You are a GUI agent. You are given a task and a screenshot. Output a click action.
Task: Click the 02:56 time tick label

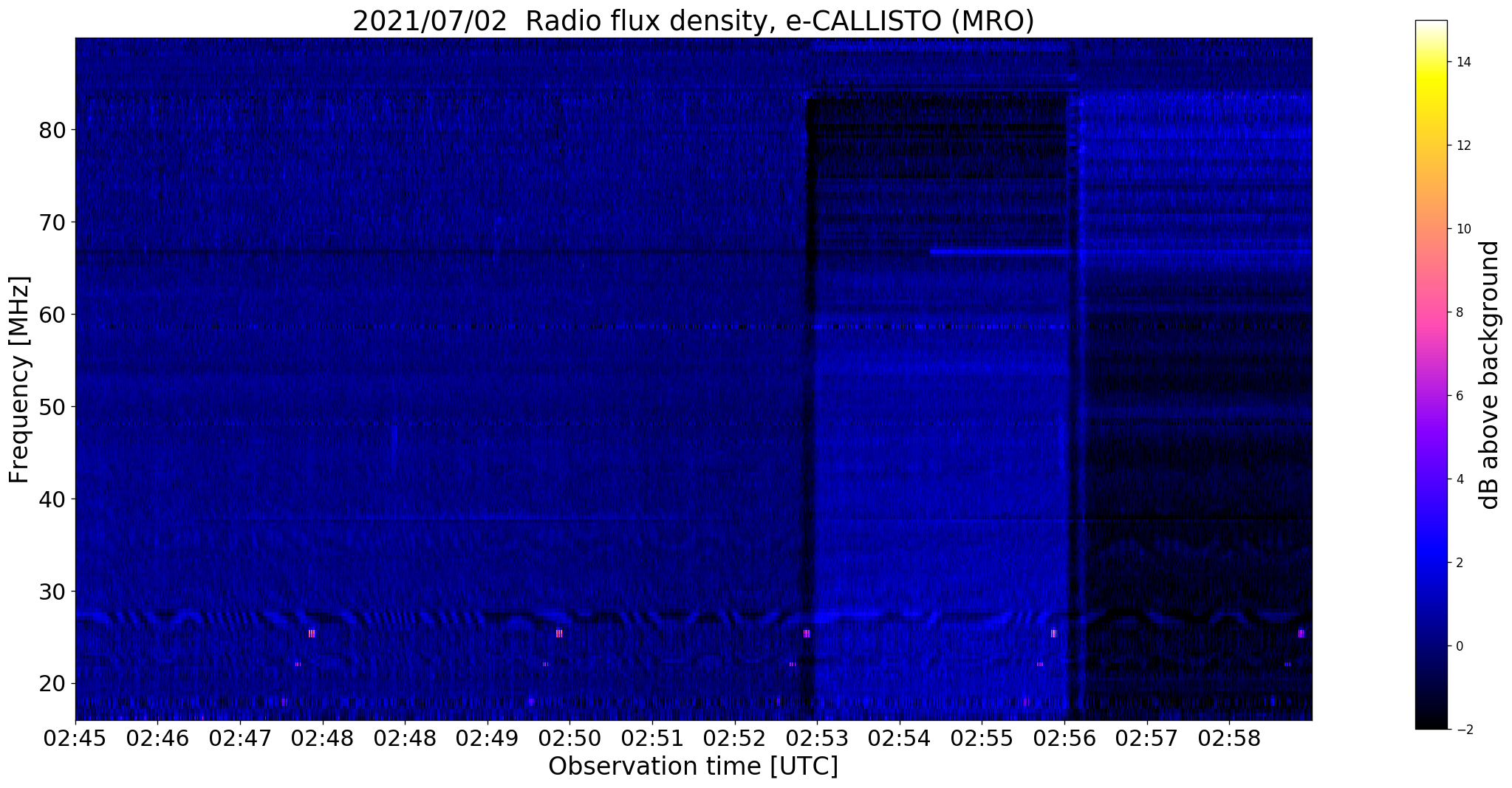[x=1064, y=739]
